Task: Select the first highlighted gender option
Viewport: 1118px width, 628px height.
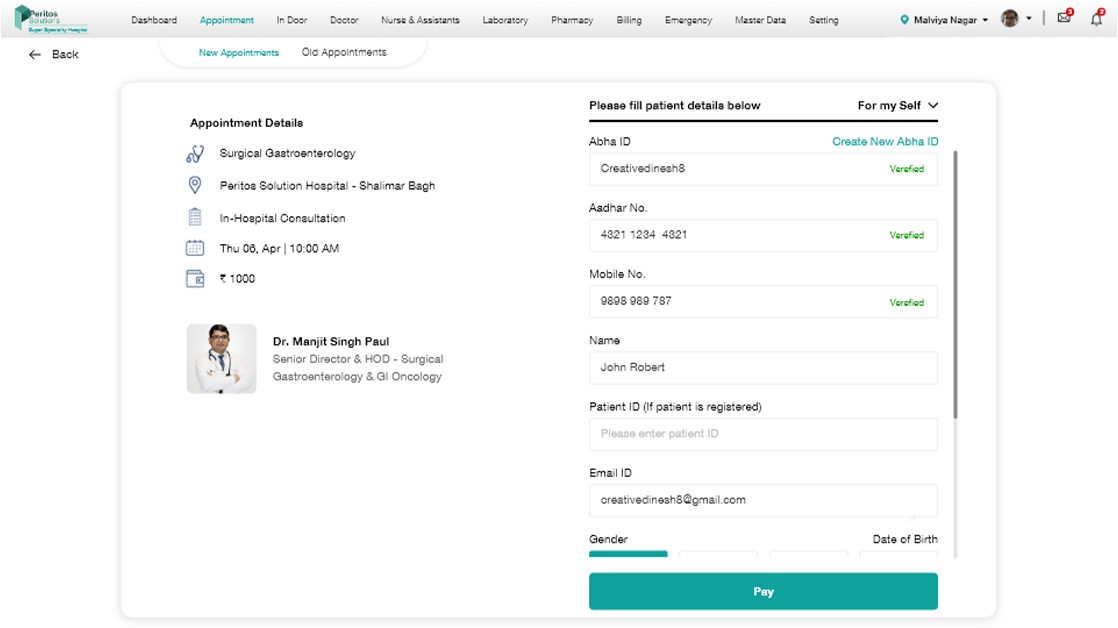Action: point(627,555)
